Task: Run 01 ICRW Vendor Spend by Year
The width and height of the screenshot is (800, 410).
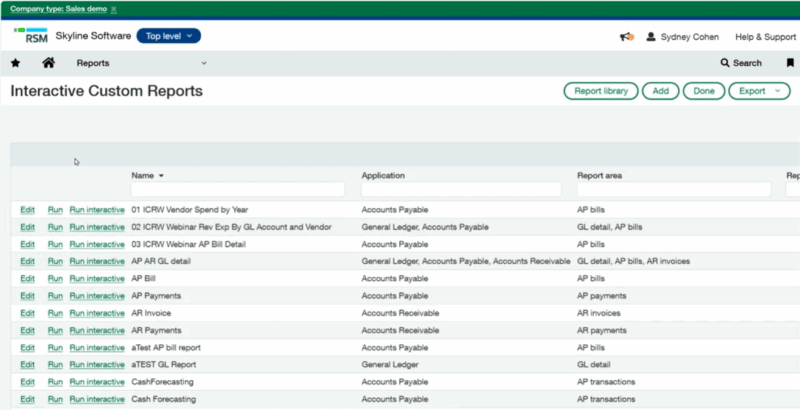Action: [x=55, y=210]
